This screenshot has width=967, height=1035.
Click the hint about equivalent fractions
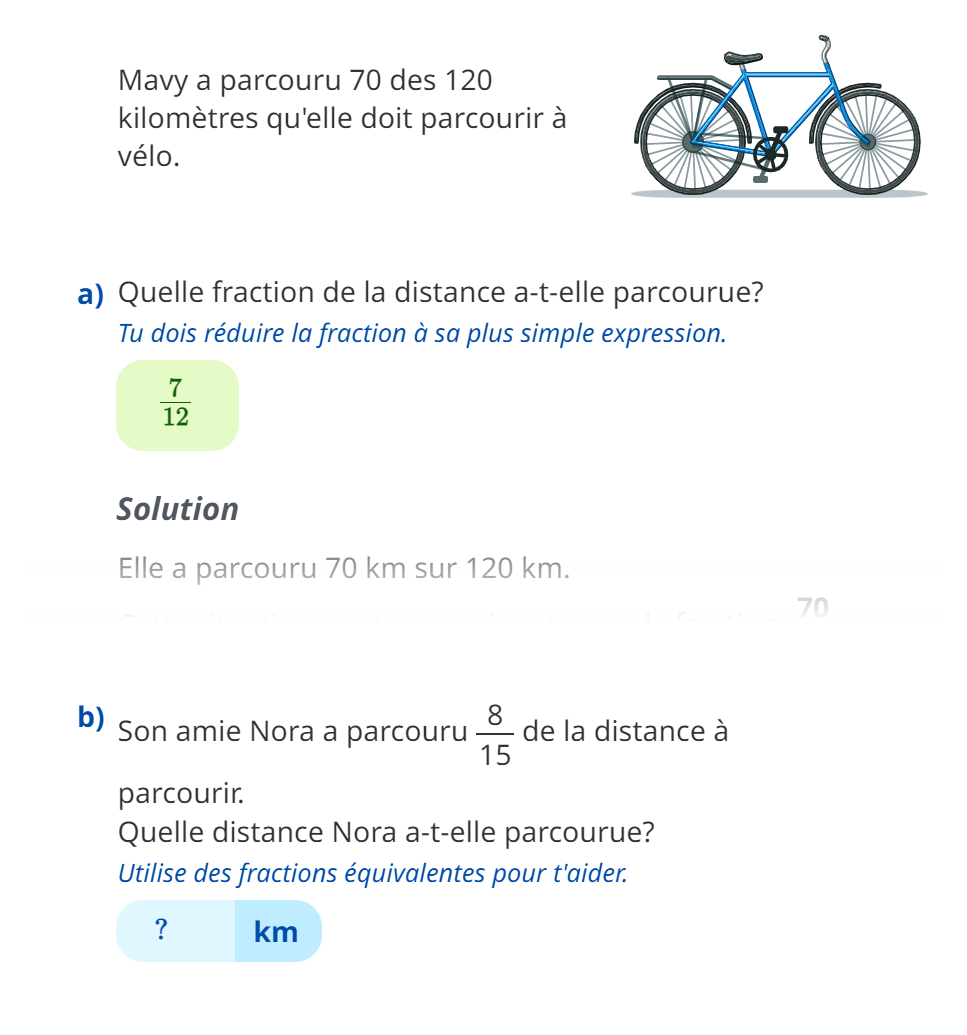click(x=372, y=873)
